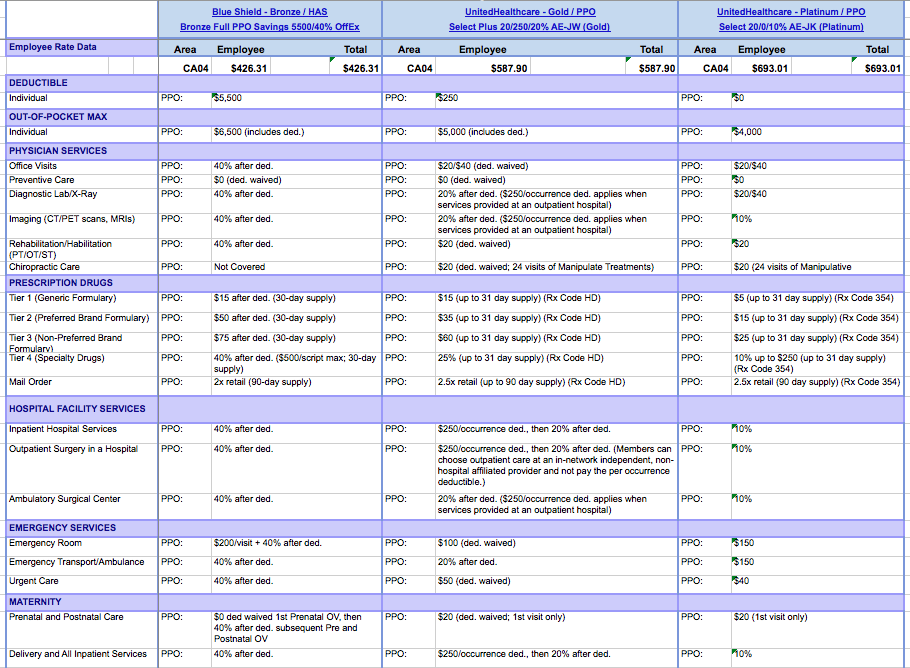The width and height of the screenshot is (910, 668).
Task: Select the $35 (up to 31 day supply) cell
Action: click(x=556, y=322)
